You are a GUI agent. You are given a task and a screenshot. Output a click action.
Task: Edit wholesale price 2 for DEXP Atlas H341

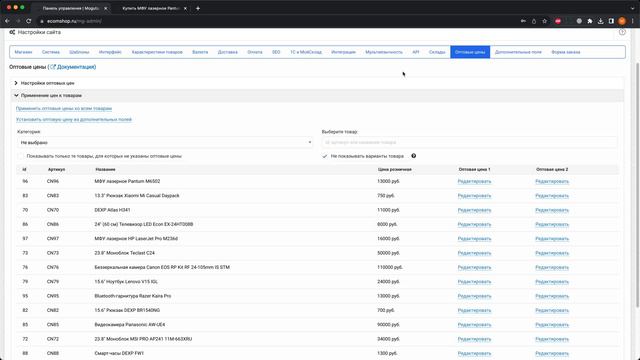[x=552, y=210]
